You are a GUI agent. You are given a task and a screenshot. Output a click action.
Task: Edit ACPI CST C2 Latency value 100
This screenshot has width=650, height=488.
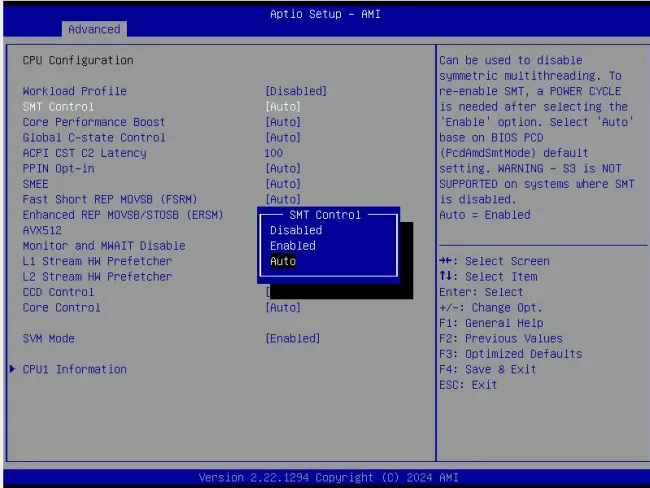click(x=273, y=153)
